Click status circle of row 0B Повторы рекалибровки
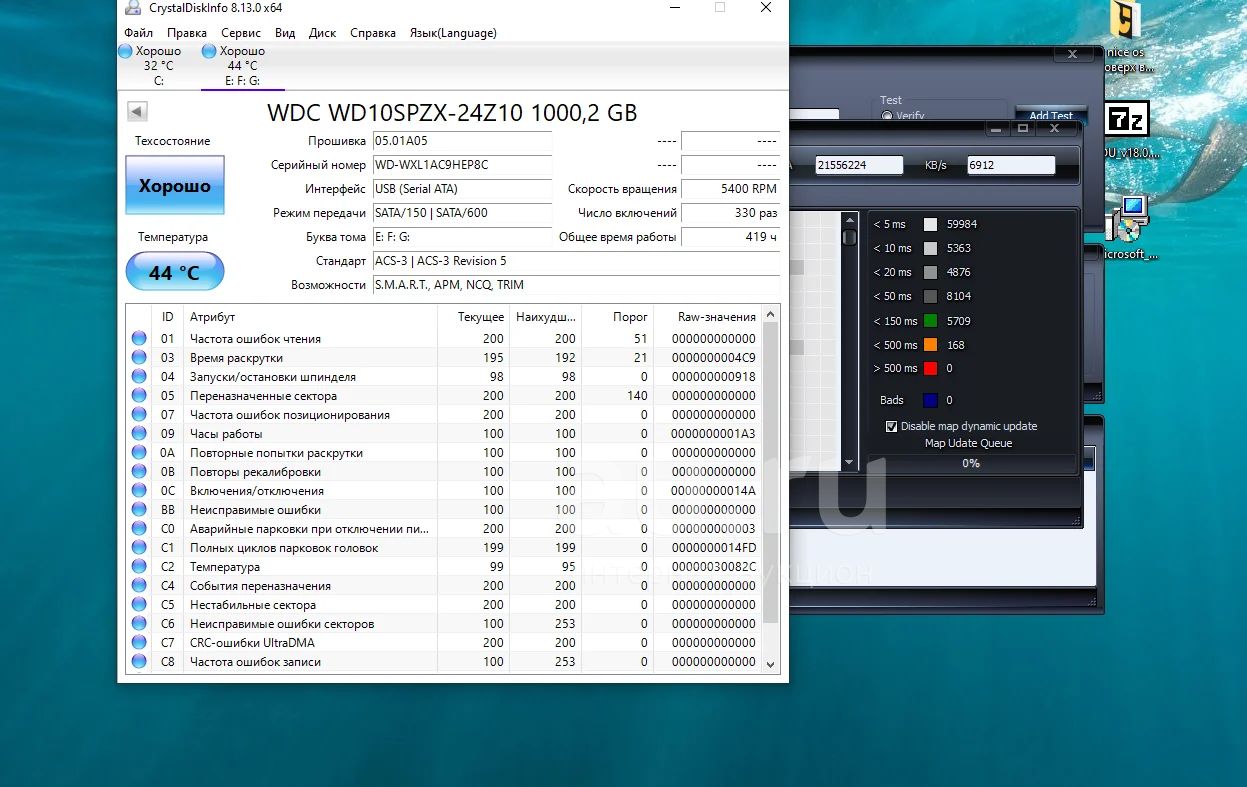 point(139,471)
